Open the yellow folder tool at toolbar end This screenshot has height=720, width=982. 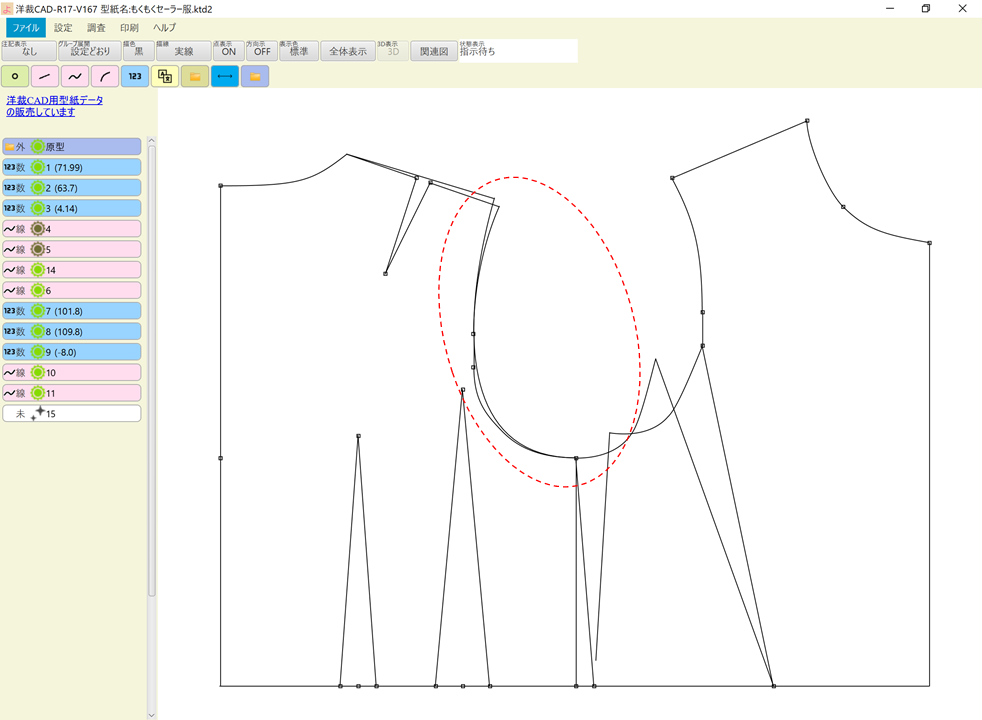click(x=254, y=75)
